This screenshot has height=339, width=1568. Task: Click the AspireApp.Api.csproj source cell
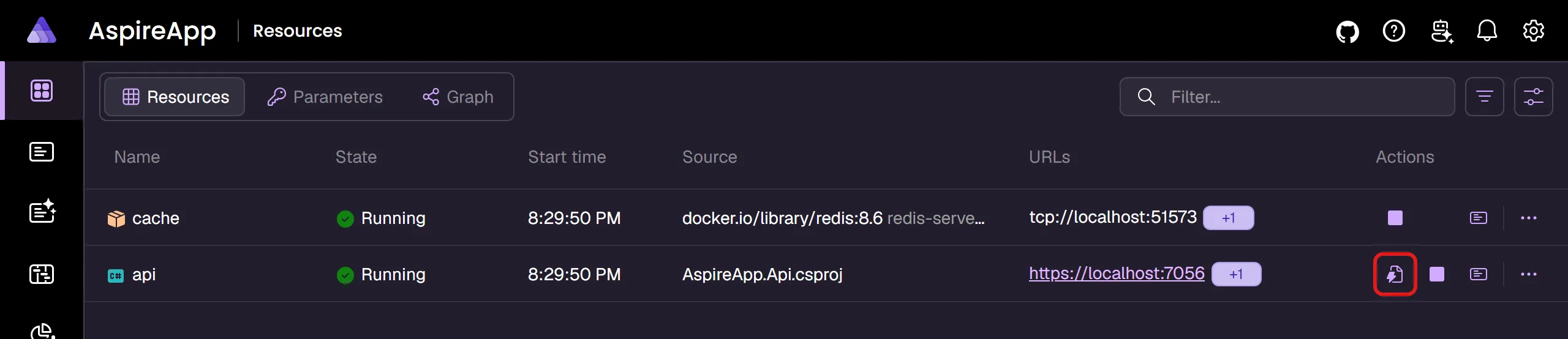[x=763, y=275]
